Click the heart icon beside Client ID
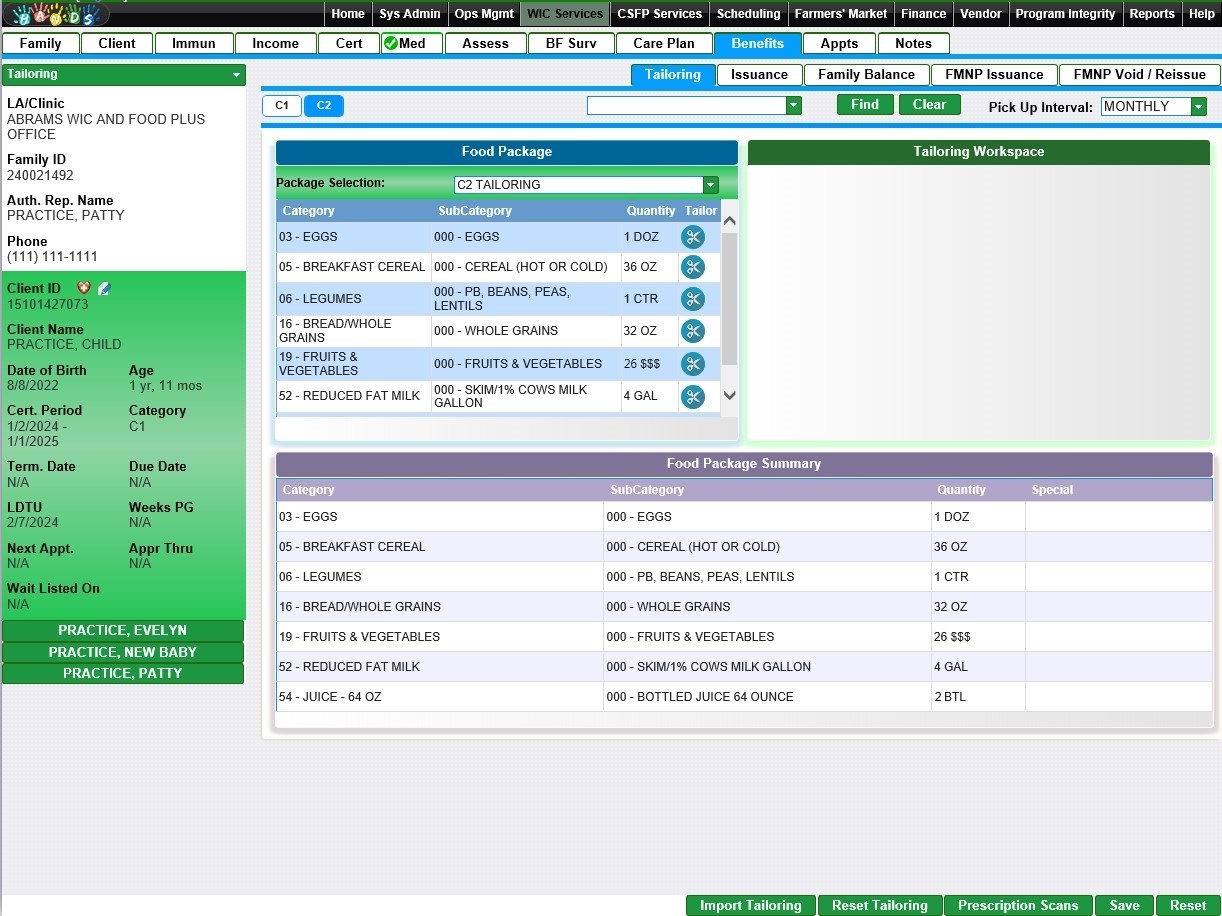This screenshot has height=916, width=1222. (84, 288)
